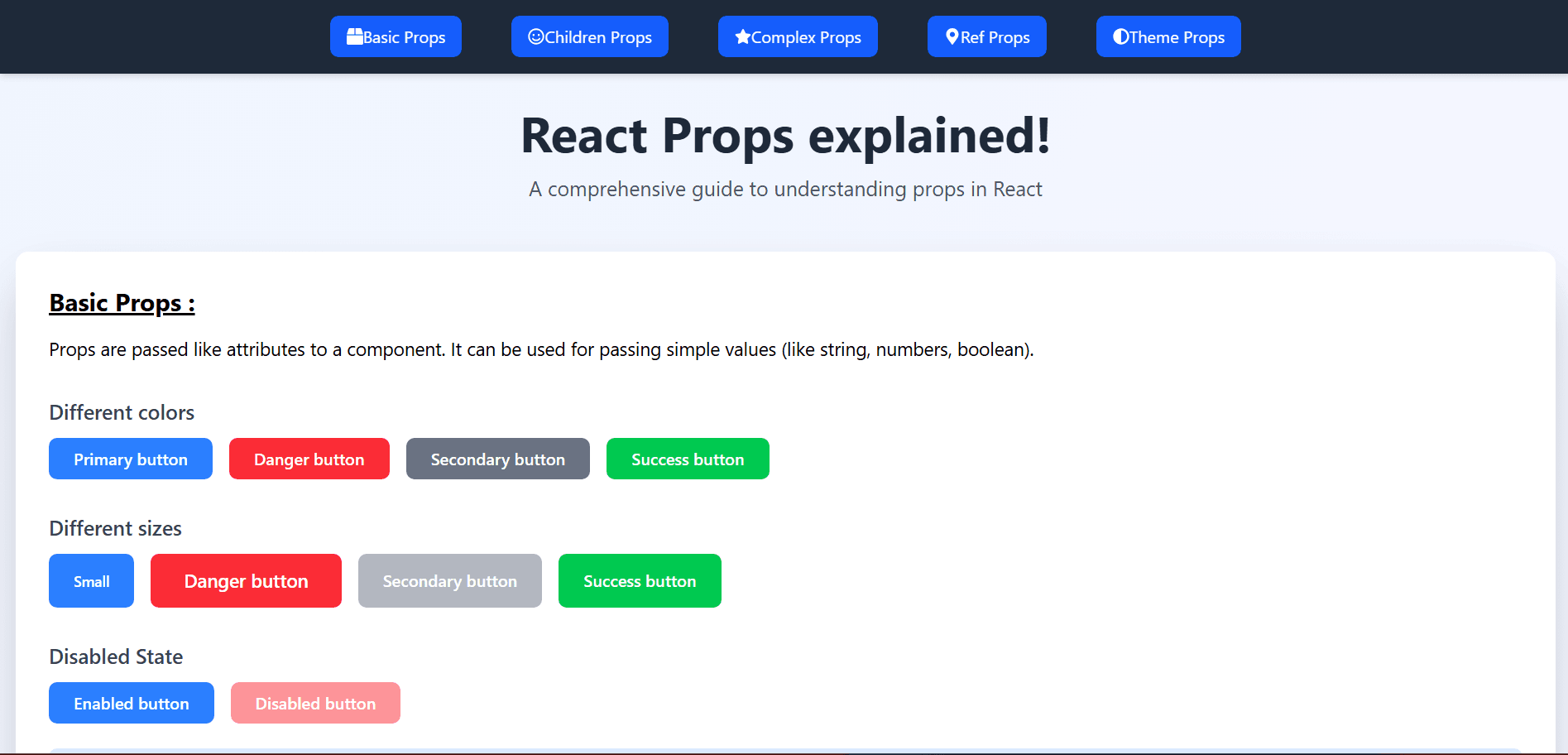
Task: Open the Theme Props nav label
Action: coord(1177,37)
